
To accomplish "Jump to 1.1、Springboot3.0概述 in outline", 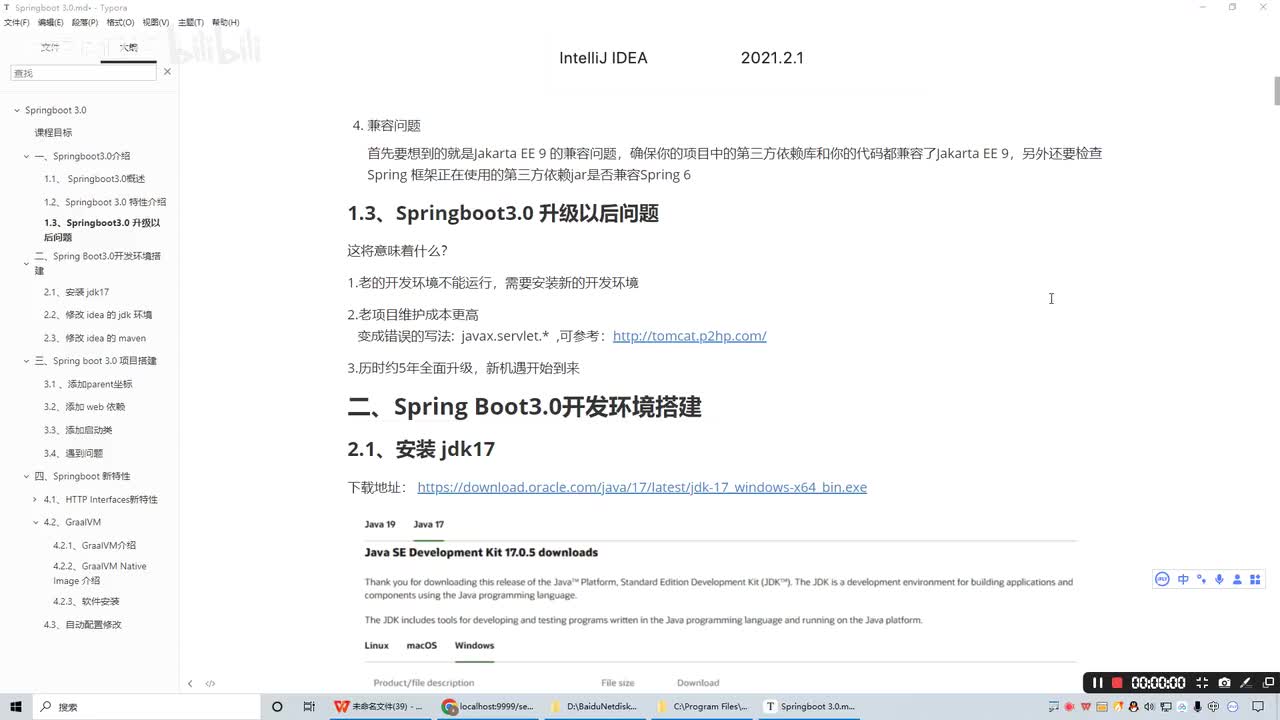I will pos(94,179).
